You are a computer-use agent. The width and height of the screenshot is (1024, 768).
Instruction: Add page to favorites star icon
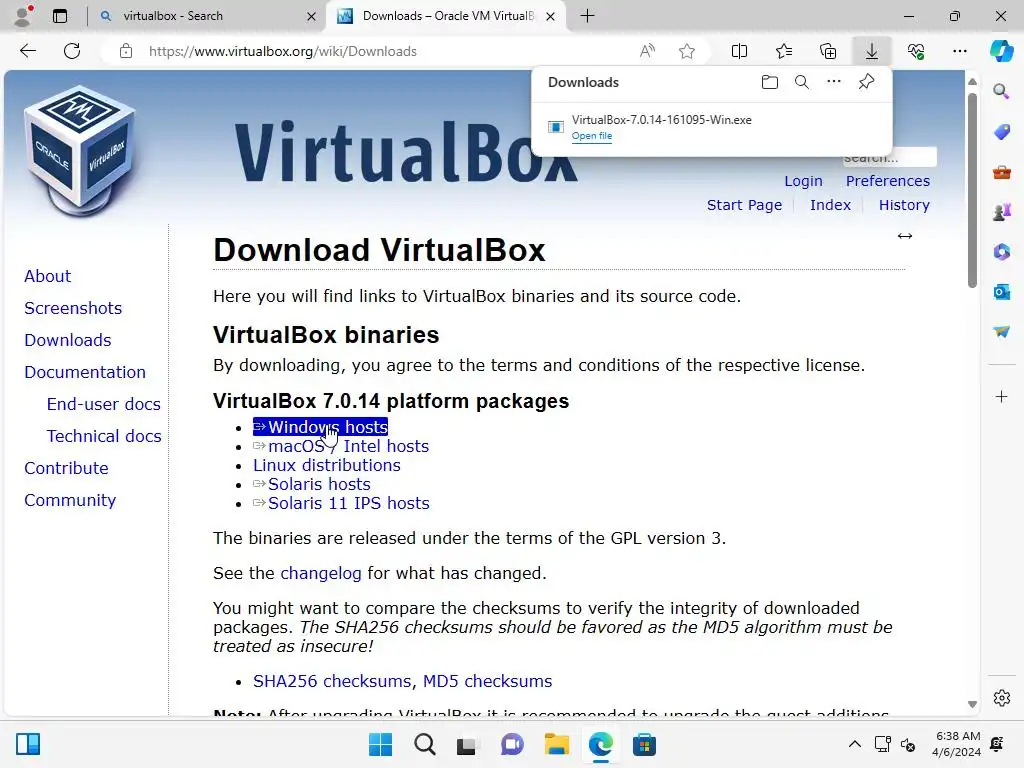pos(686,51)
